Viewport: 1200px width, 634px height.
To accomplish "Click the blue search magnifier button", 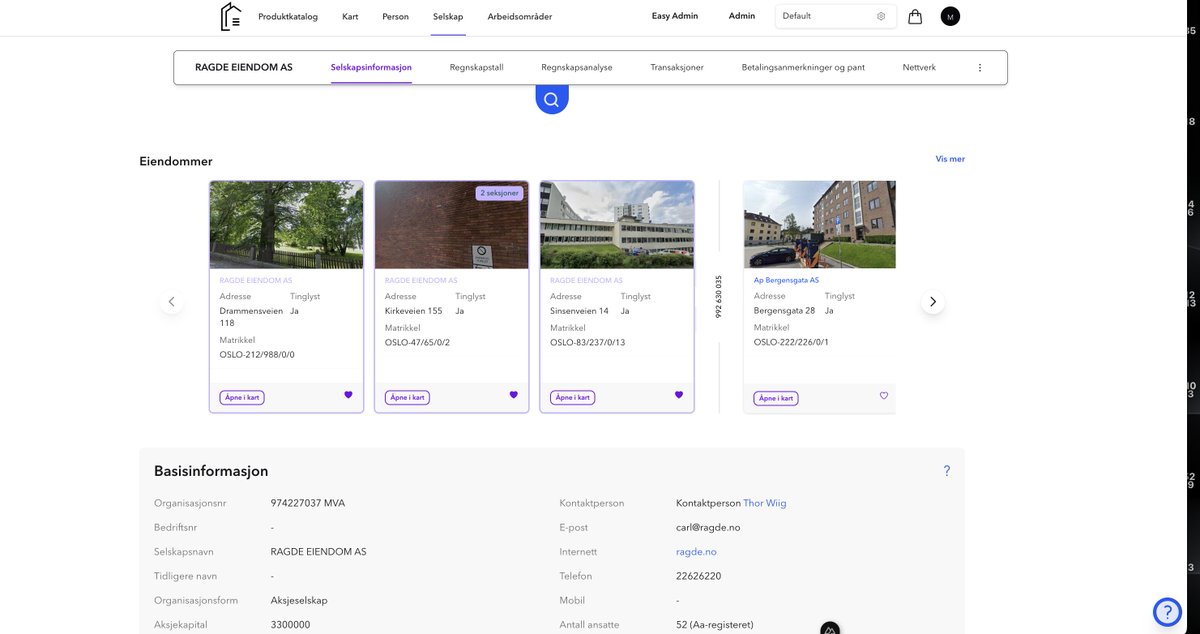I will (551, 99).
